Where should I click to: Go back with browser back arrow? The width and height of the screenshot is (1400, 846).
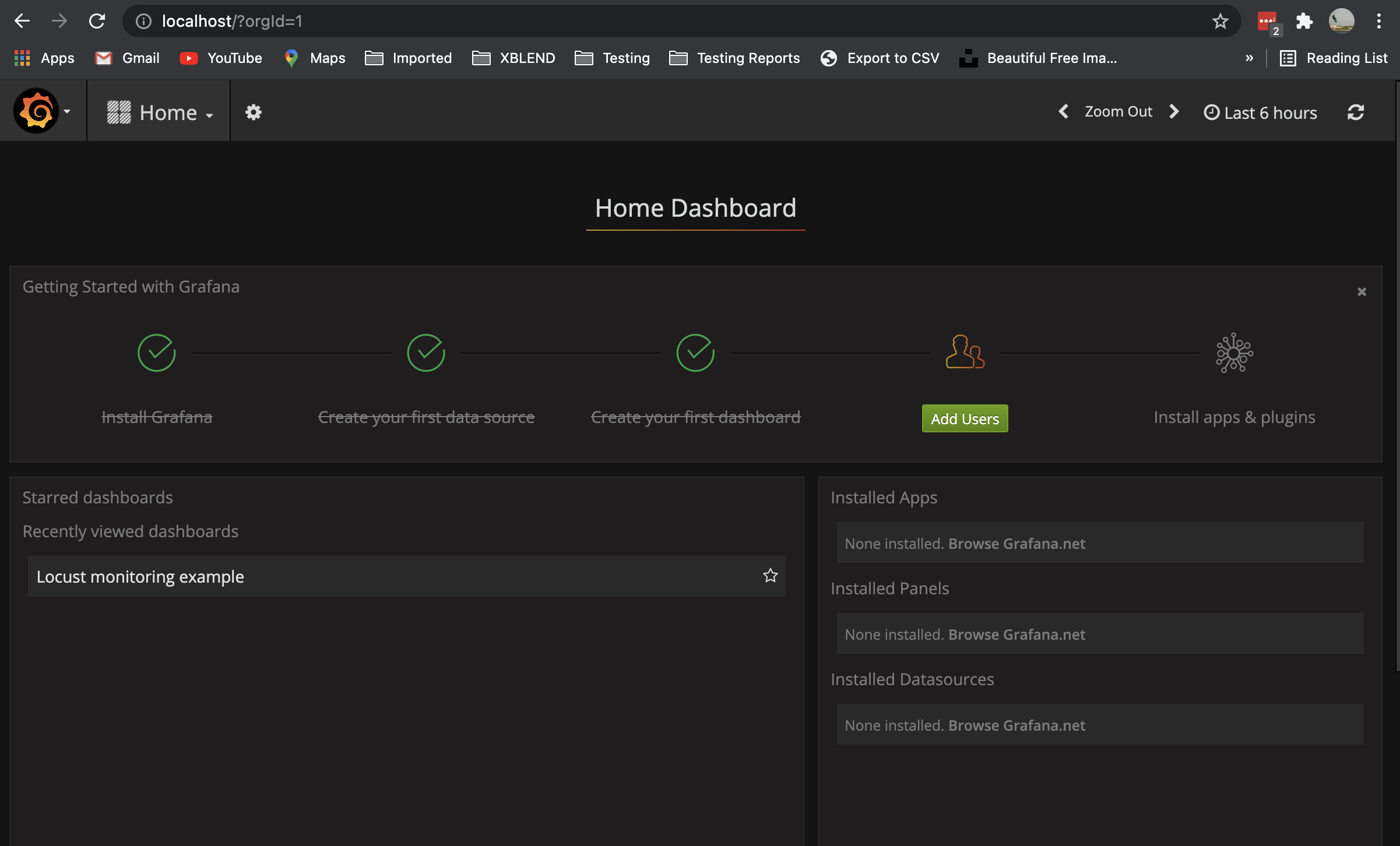click(x=22, y=21)
